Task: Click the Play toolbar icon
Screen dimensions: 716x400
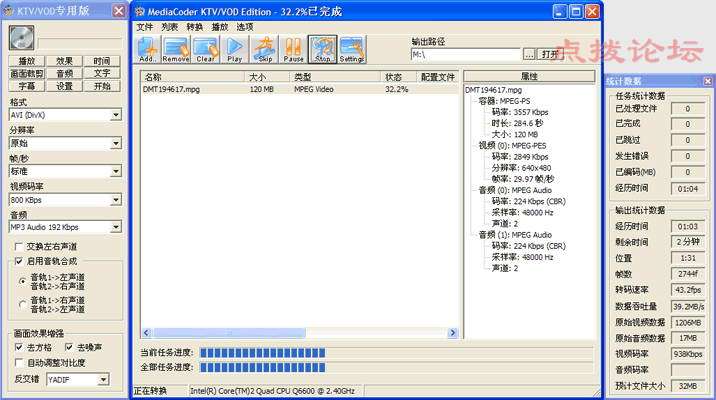Action: point(235,49)
